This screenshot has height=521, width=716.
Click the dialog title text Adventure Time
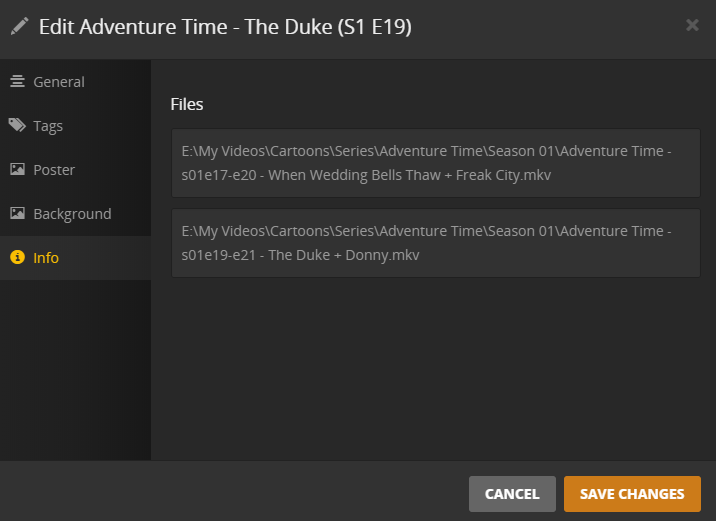click(x=225, y=27)
